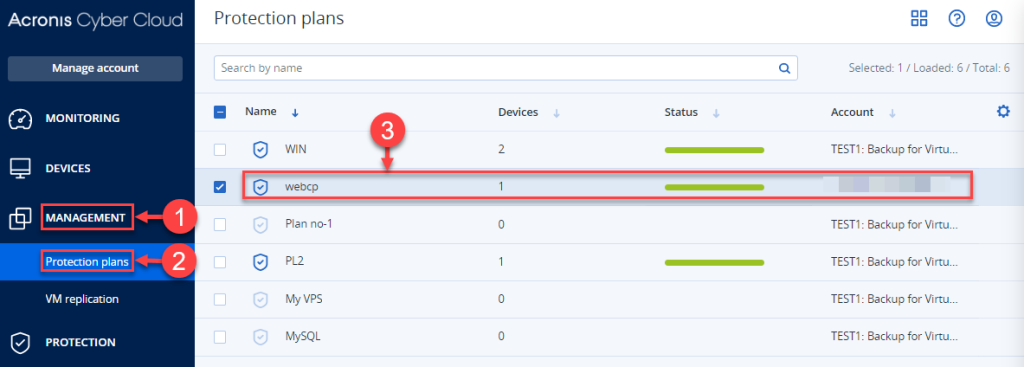The height and width of the screenshot is (367, 1024).
Task: Select the Plan no-1 name
Action: [x=310, y=225]
